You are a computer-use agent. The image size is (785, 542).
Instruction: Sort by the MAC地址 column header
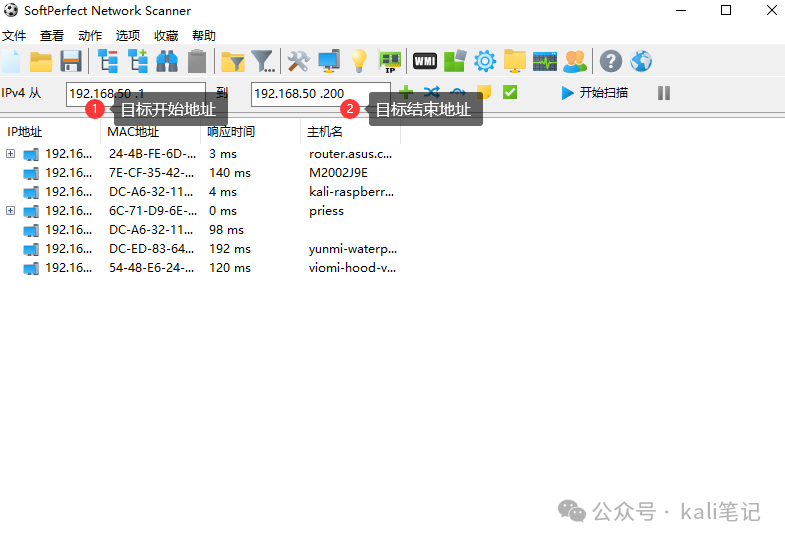(x=151, y=132)
